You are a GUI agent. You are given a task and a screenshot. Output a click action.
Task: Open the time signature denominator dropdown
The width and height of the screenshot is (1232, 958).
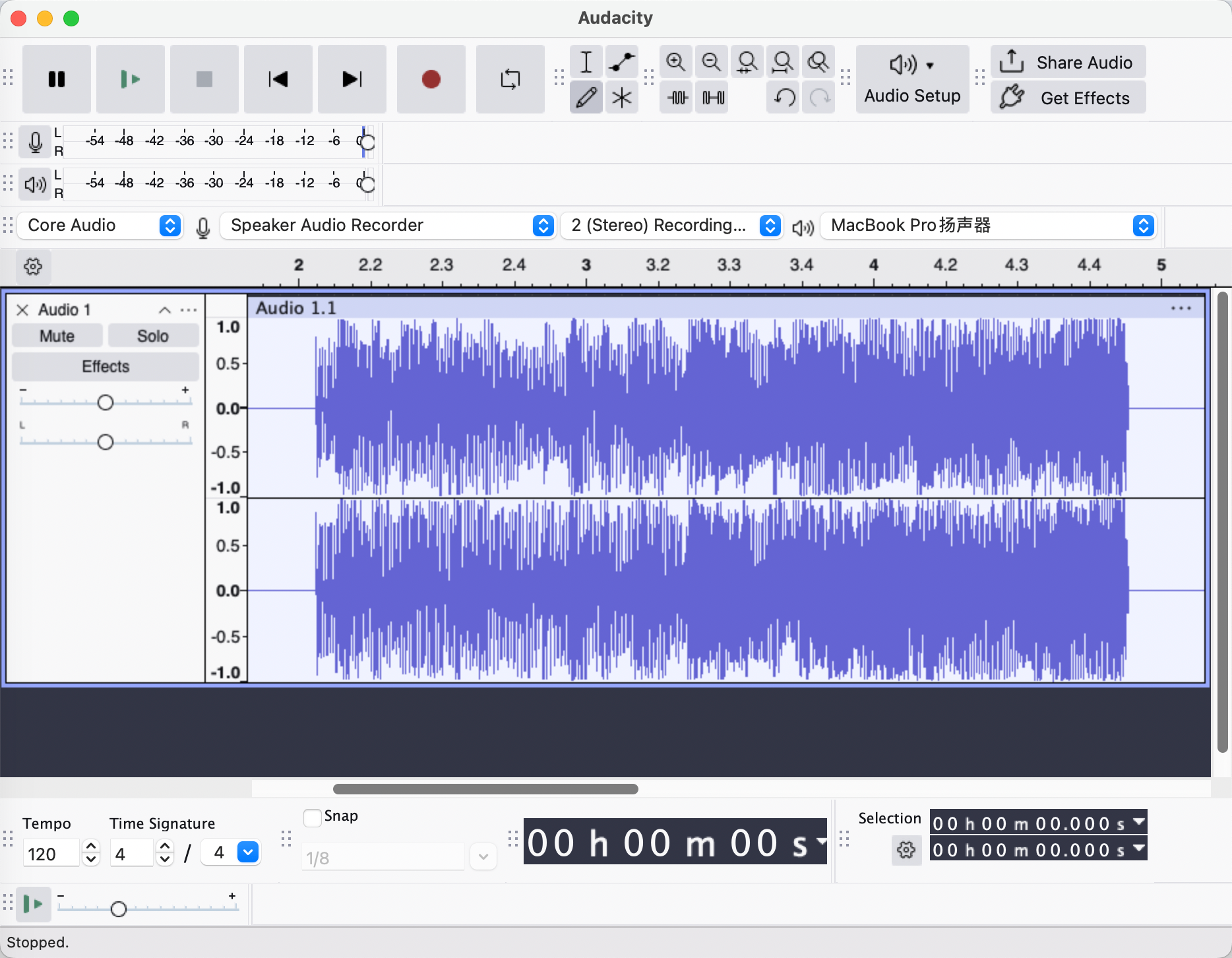(x=248, y=852)
